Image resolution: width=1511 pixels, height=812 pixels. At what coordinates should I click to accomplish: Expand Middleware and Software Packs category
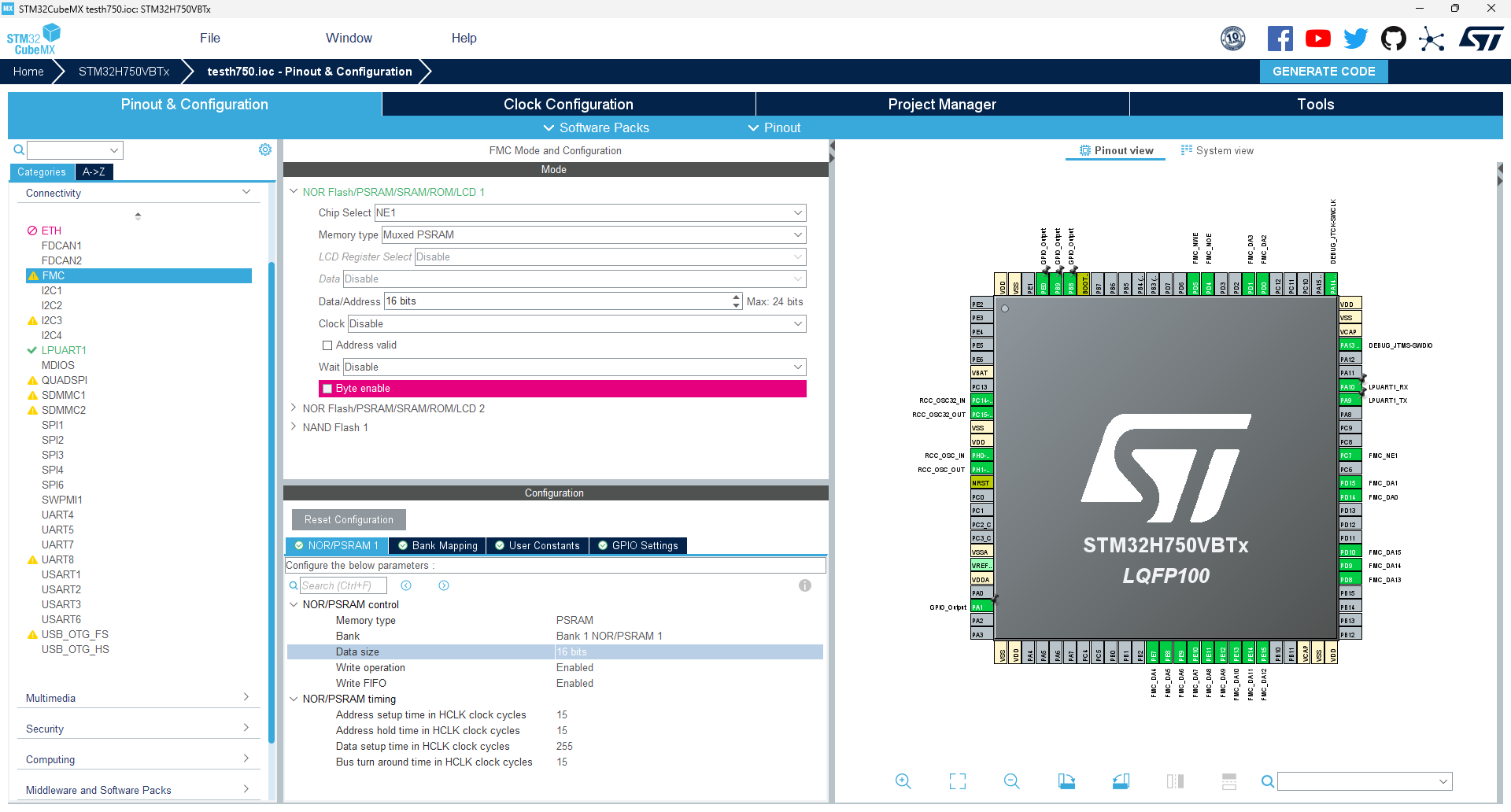click(246, 789)
